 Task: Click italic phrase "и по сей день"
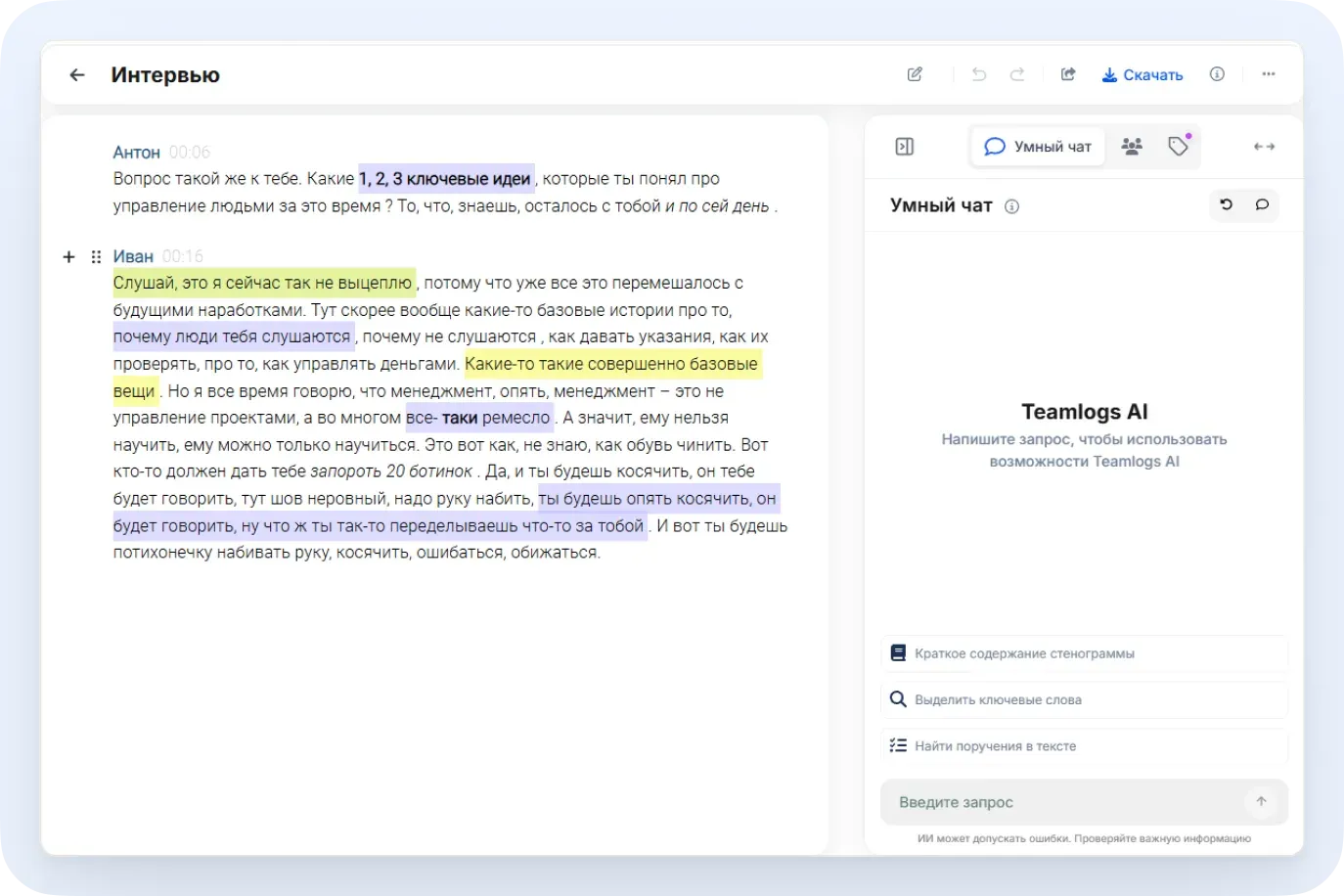pyautogui.click(x=718, y=206)
